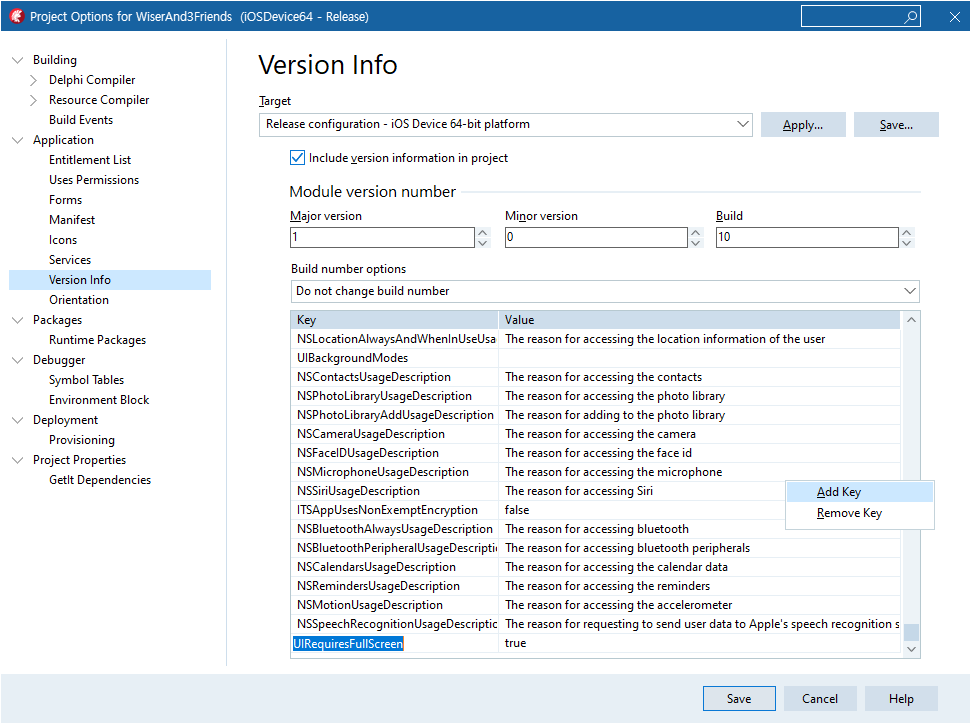The width and height of the screenshot is (970, 726).
Task: Click the Value column header
Action: tap(700, 320)
